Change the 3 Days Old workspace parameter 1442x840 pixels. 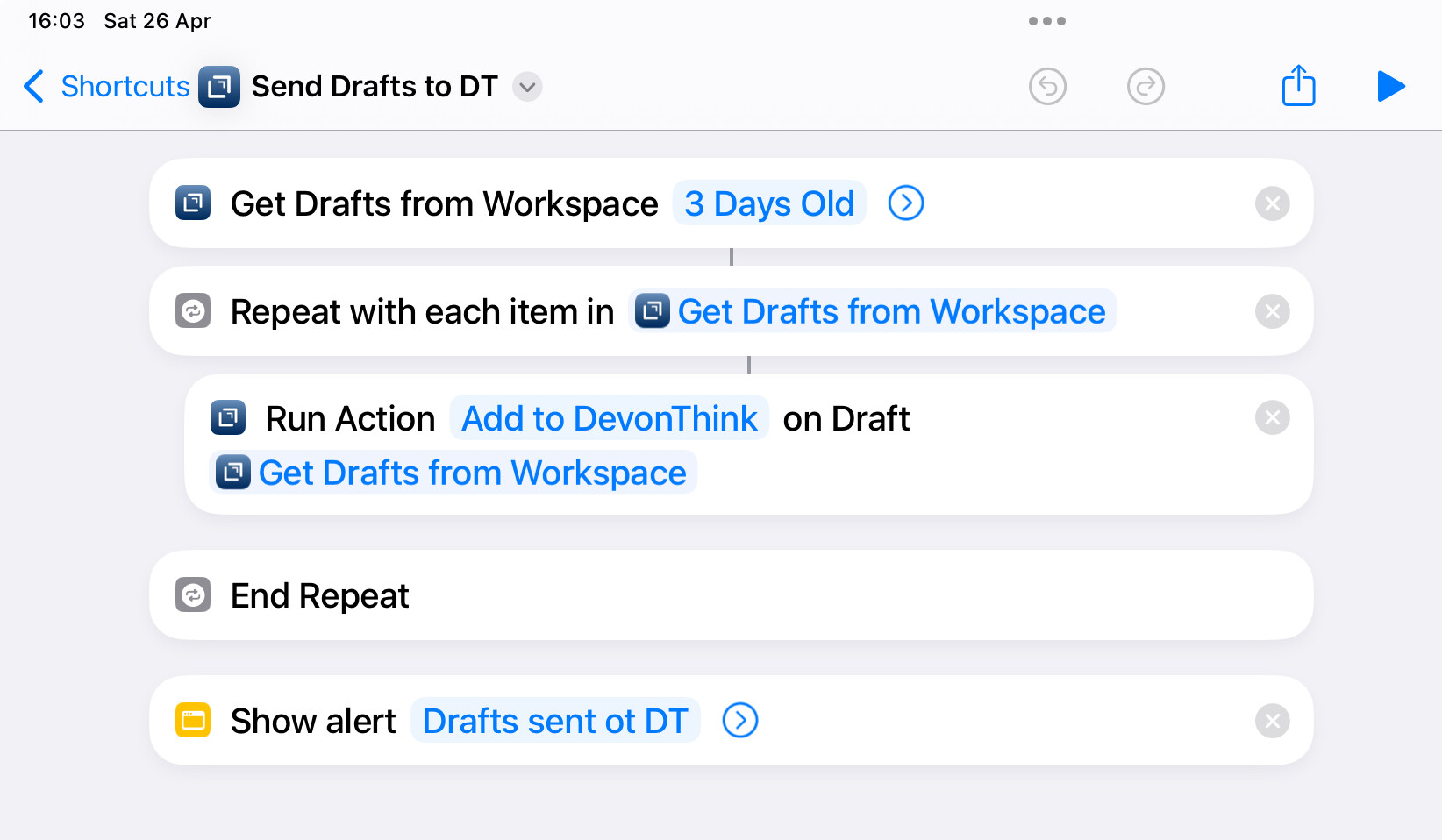[x=769, y=203]
